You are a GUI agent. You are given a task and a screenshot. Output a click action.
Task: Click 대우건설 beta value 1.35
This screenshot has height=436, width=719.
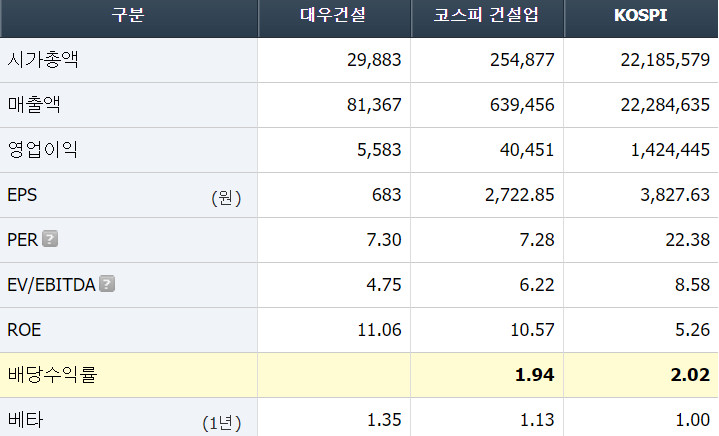click(384, 419)
